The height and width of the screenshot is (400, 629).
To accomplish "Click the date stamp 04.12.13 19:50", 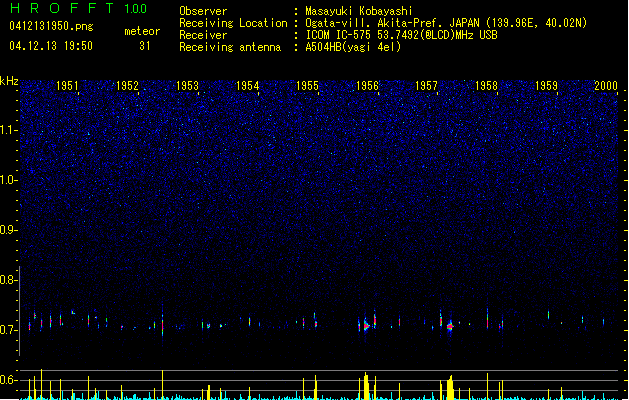I will coord(51,46).
